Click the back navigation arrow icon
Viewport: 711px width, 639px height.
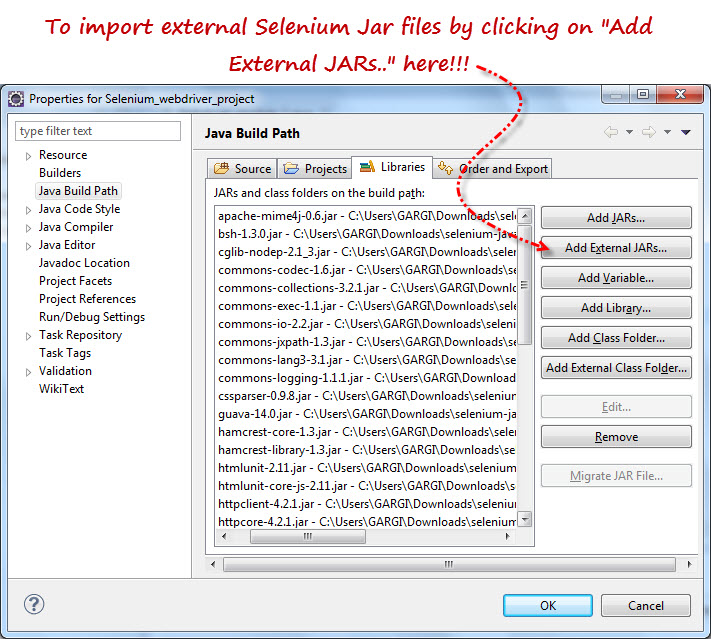611,132
